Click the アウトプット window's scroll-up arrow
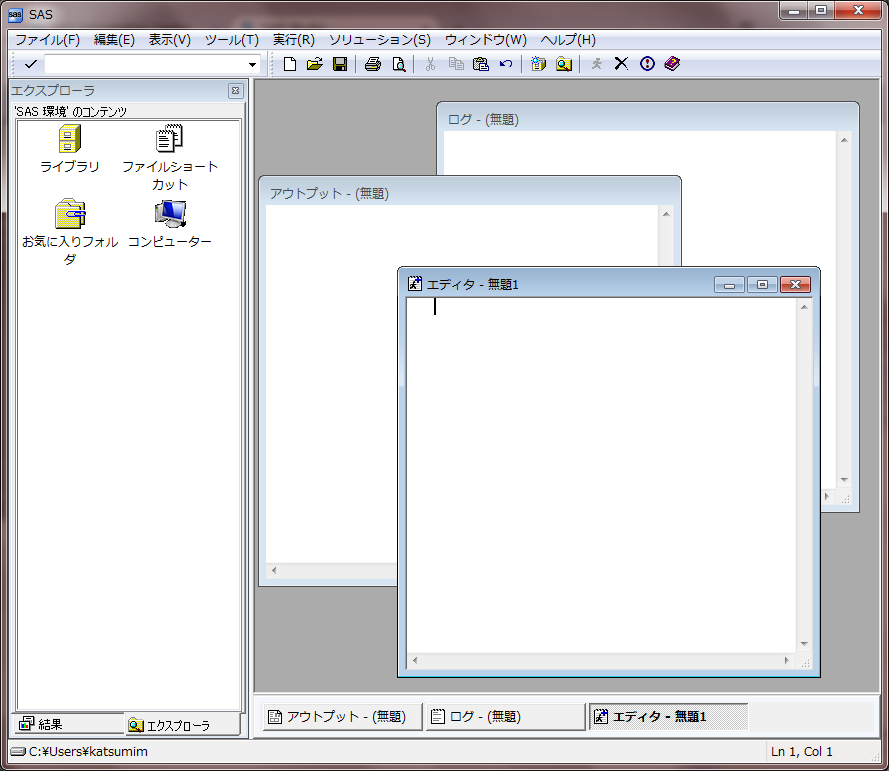Image resolution: width=889 pixels, height=771 pixels. [x=666, y=214]
